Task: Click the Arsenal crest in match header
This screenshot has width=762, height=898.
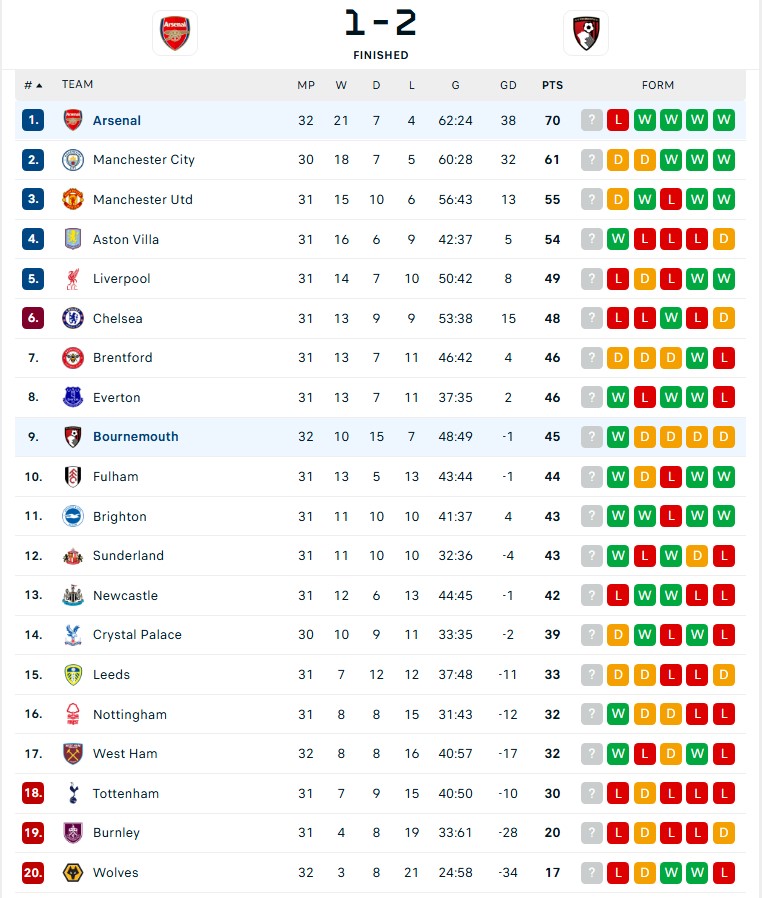Action: 175,33
